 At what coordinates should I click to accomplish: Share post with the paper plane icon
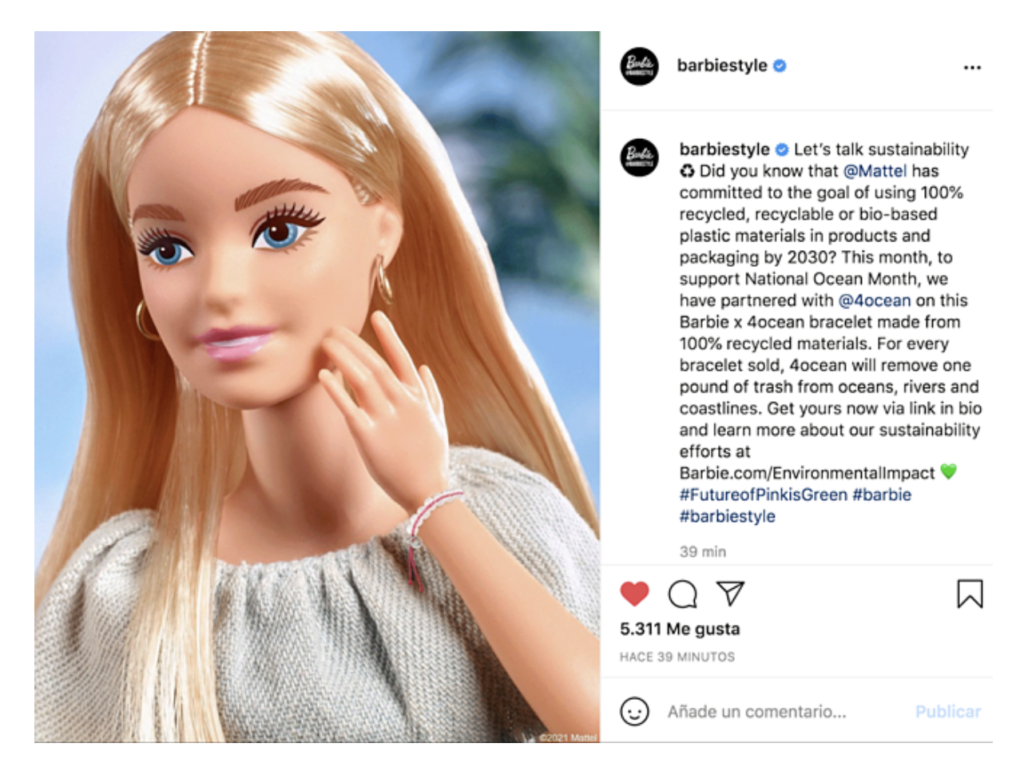pos(731,593)
